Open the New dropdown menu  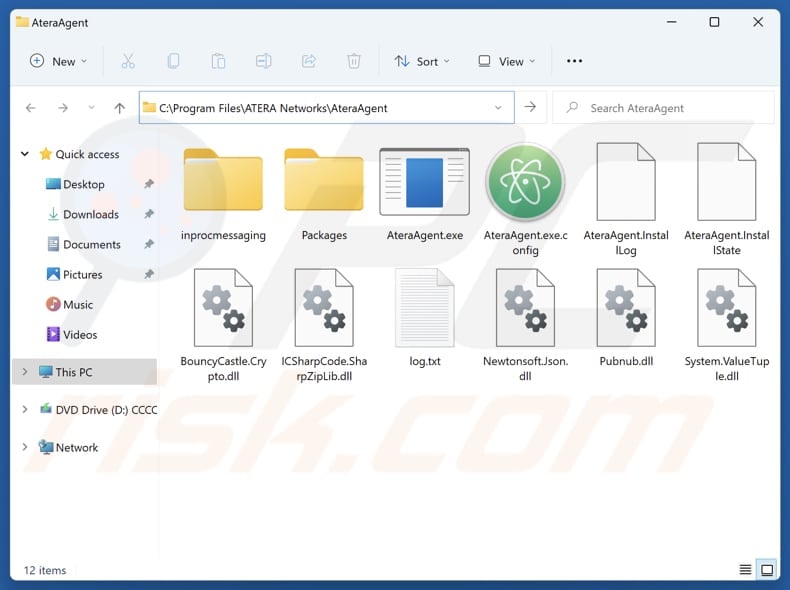click(x=58, y=61)
